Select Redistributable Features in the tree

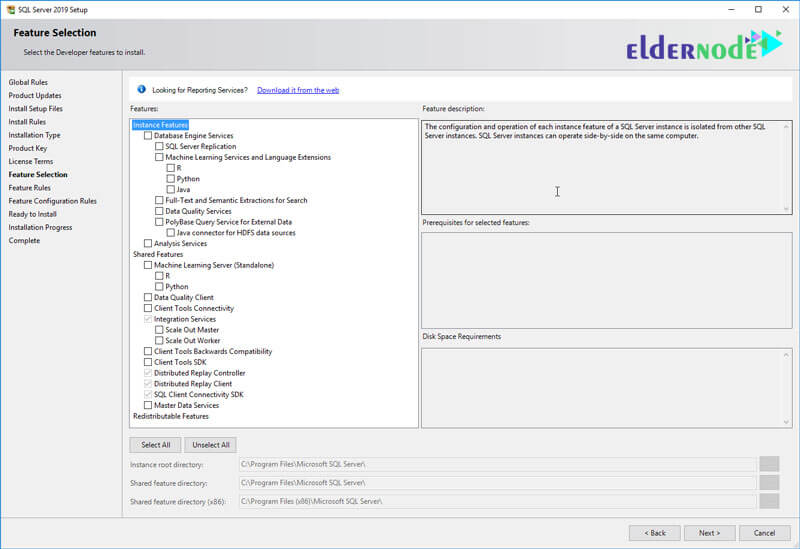tap(171, 416)
